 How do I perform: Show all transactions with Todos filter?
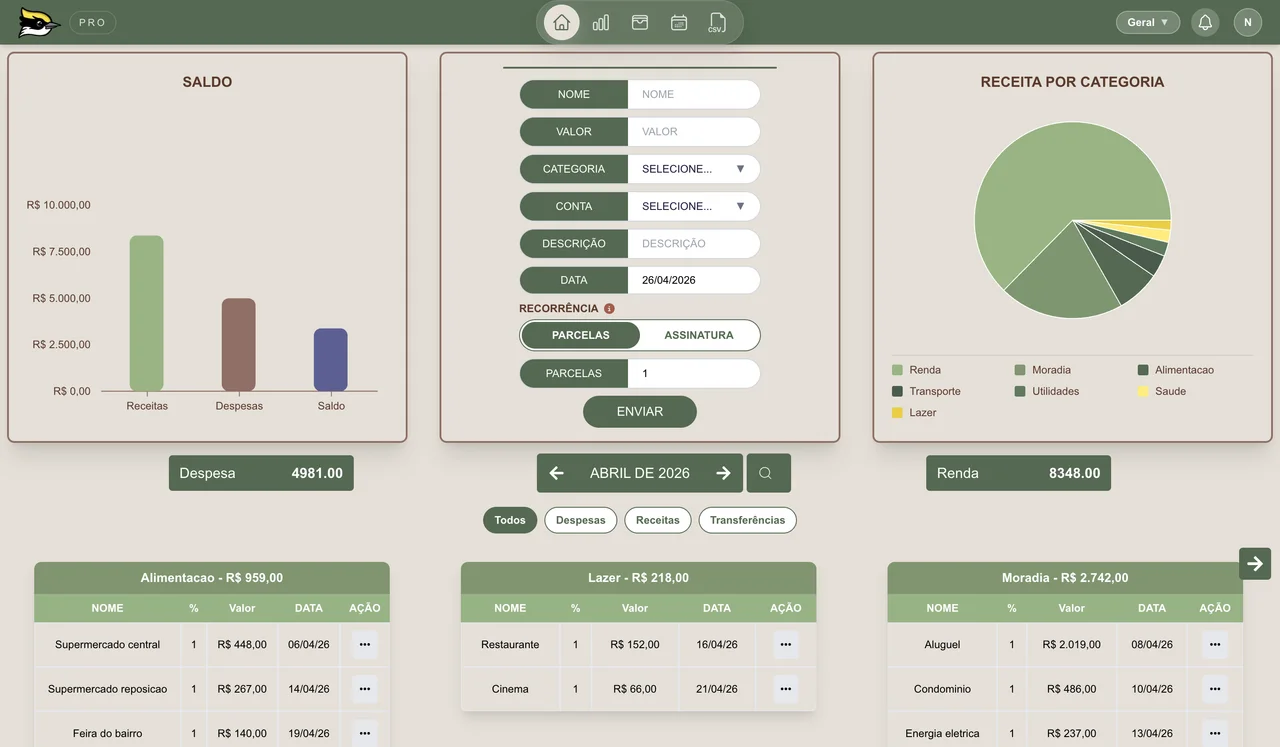pos(510,520)
